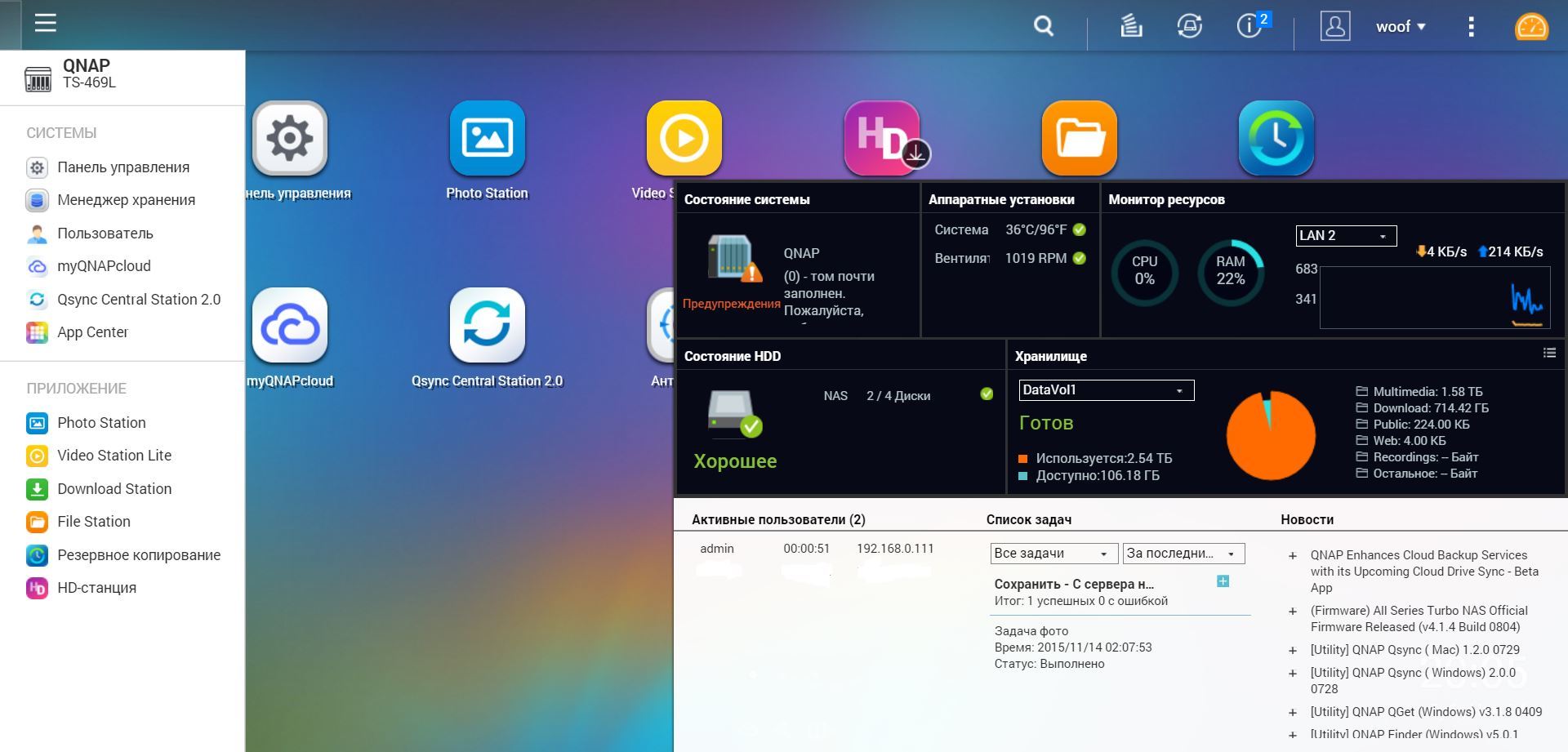
Task: Open the woof user dropdown
Action: point(1401,27)
